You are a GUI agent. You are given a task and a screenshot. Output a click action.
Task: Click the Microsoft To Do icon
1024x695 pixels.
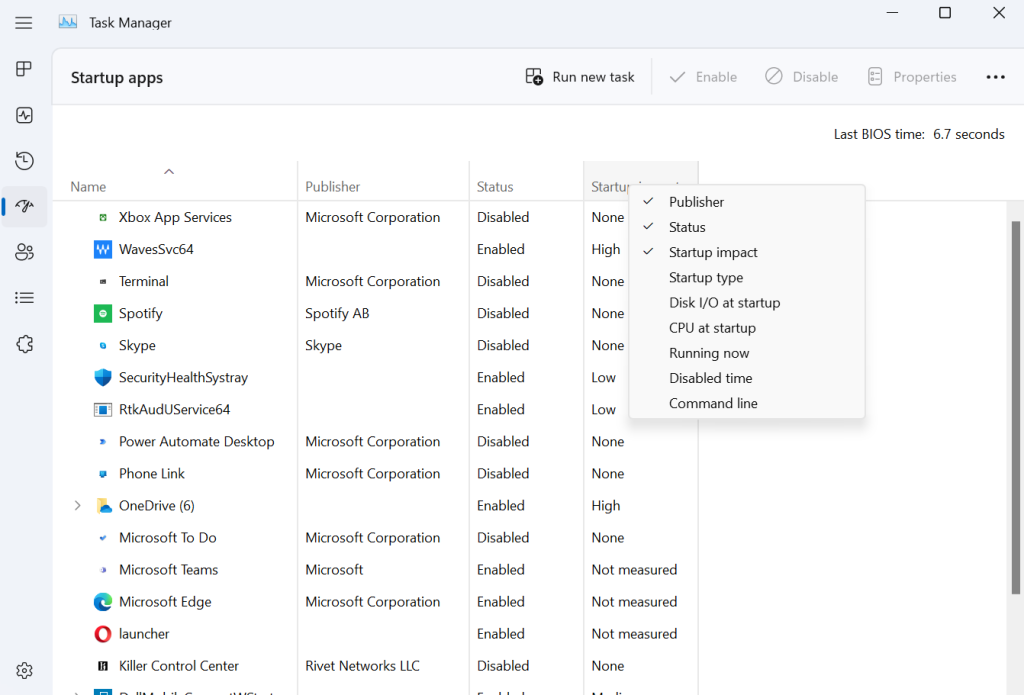[103, 538]
